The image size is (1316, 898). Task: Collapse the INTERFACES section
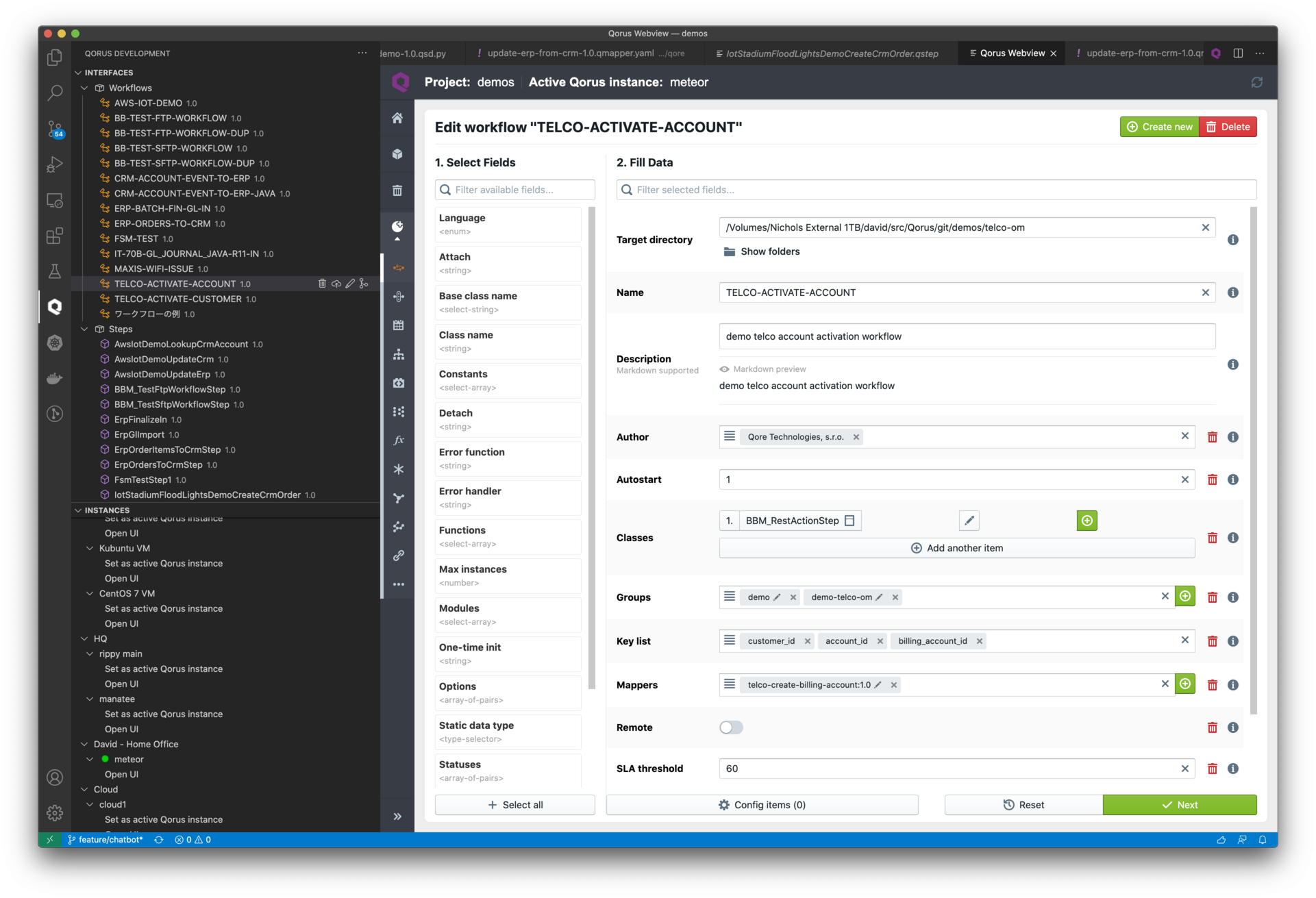78,73
